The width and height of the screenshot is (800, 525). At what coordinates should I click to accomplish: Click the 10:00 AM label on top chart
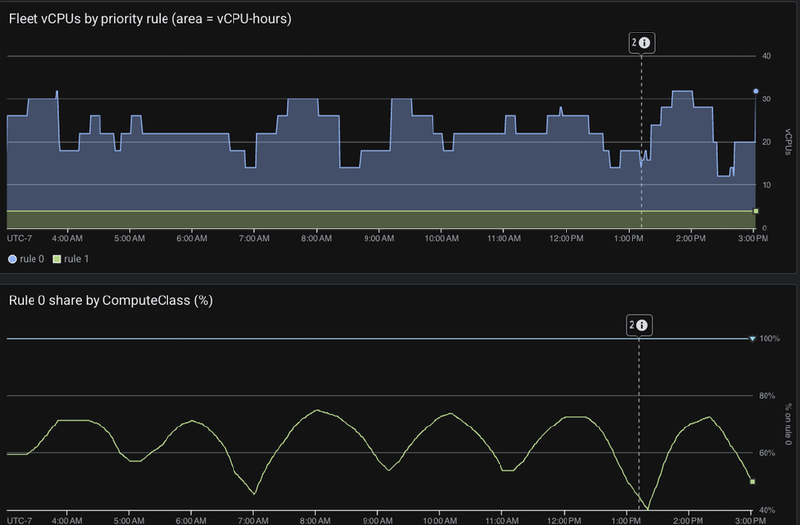click(441, 238)
